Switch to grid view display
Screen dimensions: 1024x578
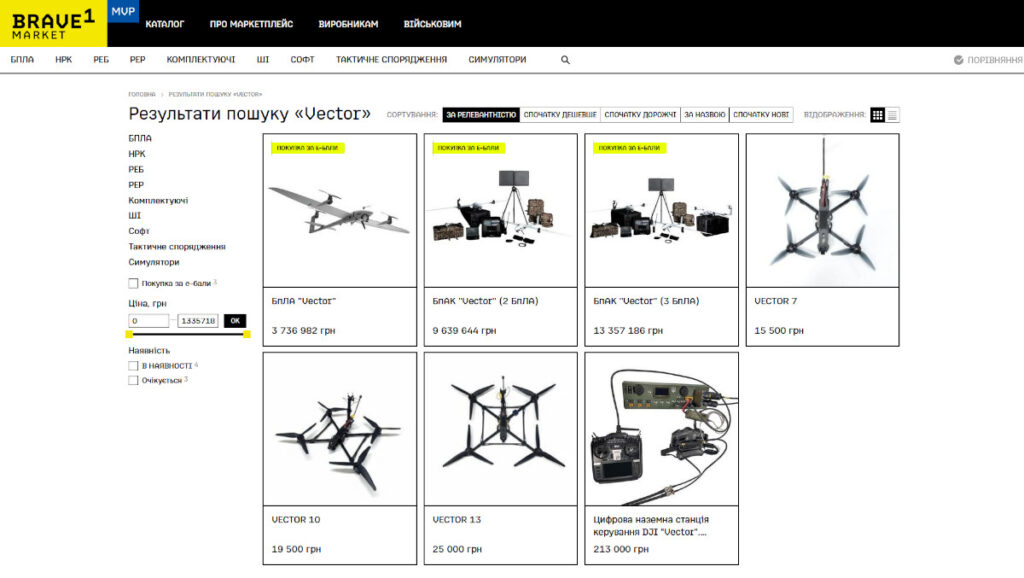(x=877, y=115)
